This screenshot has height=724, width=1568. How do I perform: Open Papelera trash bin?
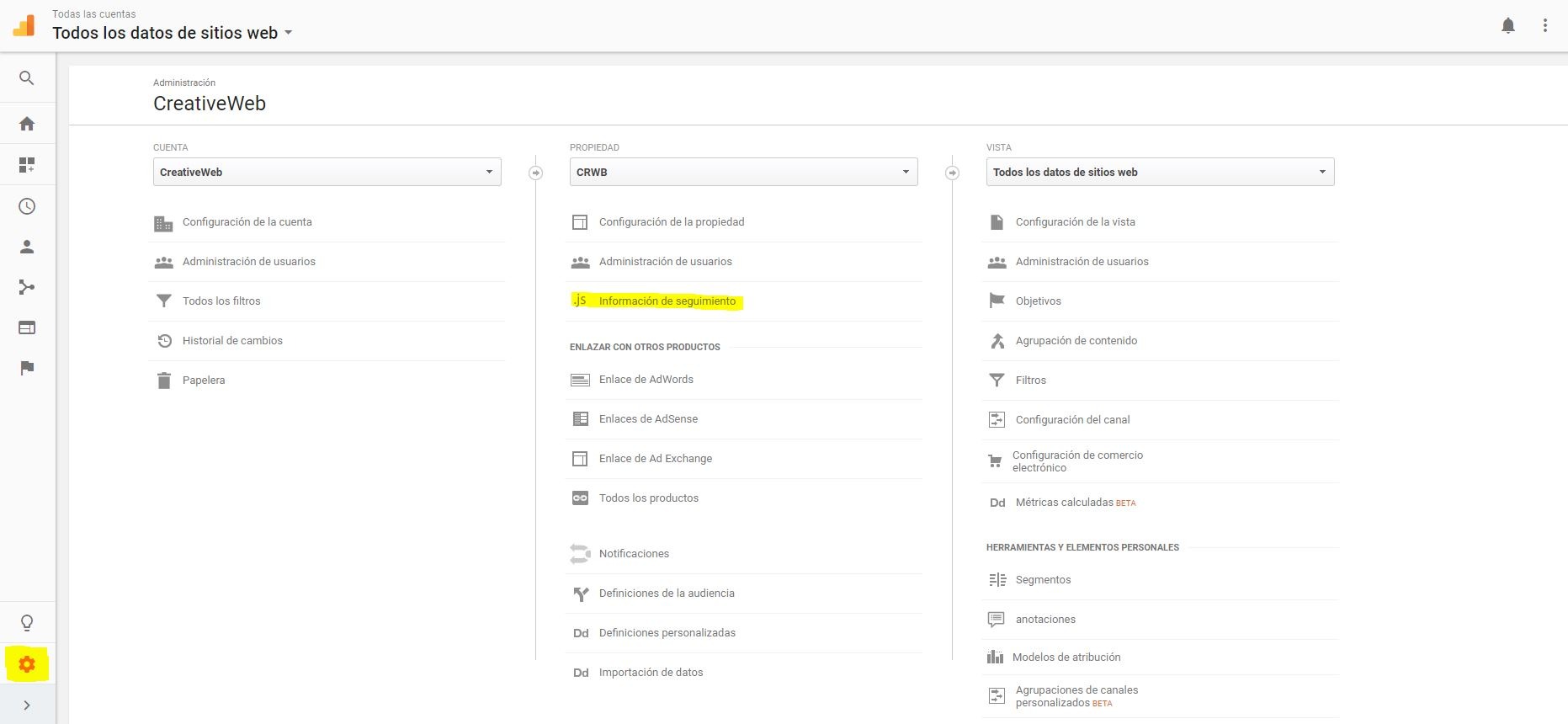204,381
